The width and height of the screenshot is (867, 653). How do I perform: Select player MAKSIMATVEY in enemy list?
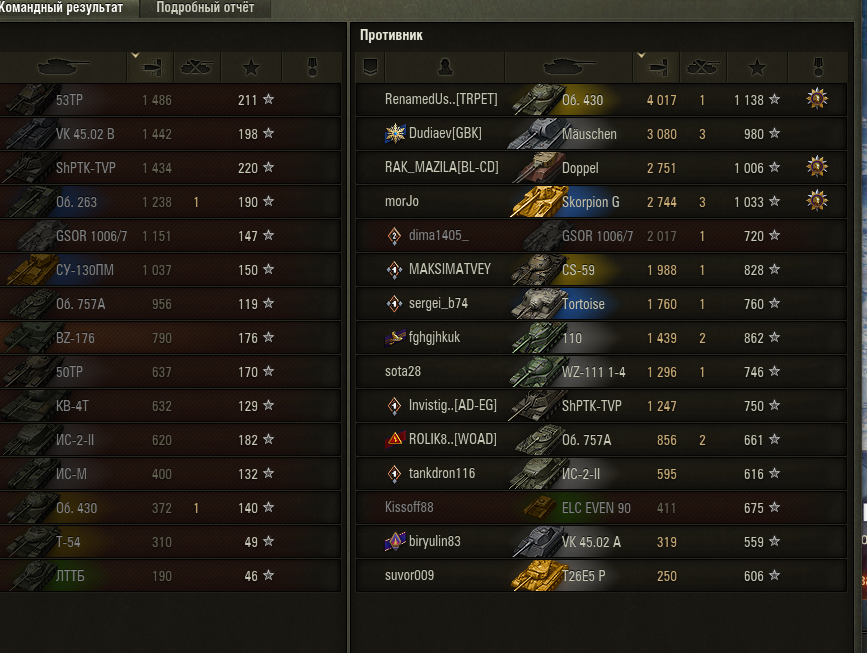pyautogui.click(x=450, y=269)
